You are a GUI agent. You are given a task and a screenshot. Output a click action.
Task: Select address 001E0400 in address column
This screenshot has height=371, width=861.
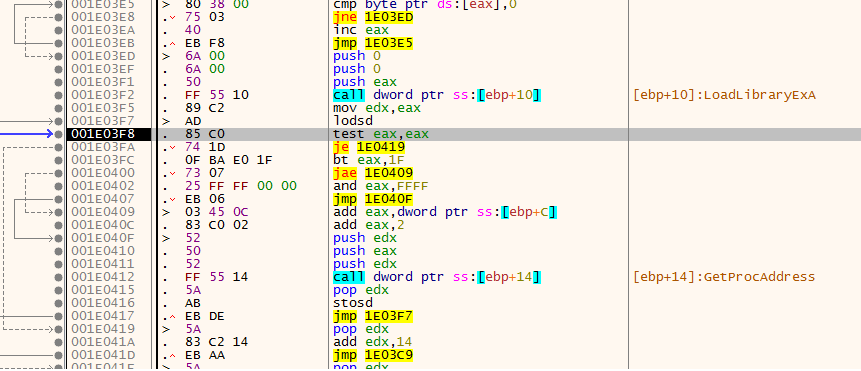103,173
